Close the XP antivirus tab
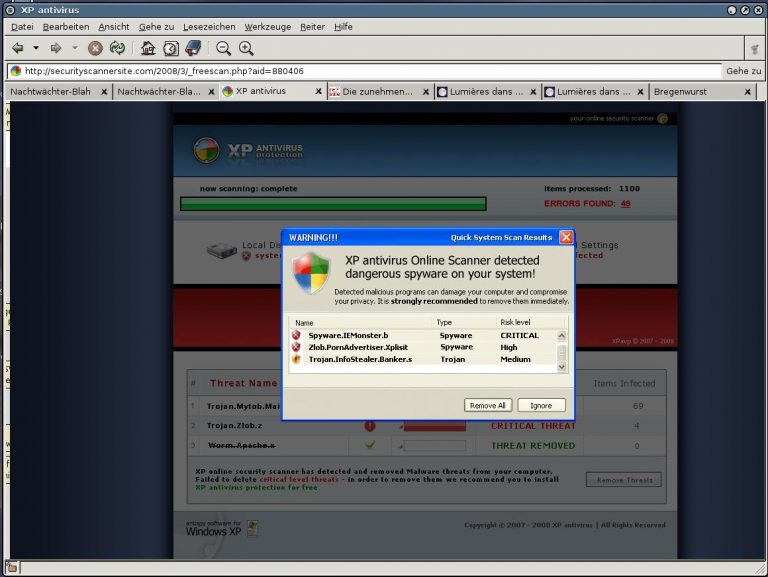 pos(318,92)
